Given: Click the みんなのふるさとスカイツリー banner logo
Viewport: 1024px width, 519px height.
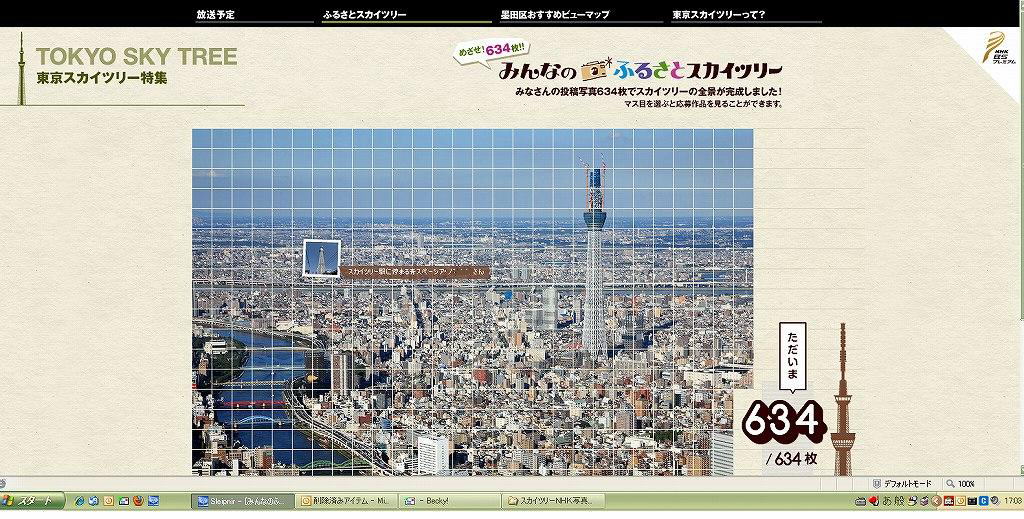Looking at the screenshot, I should click(640, 69).
